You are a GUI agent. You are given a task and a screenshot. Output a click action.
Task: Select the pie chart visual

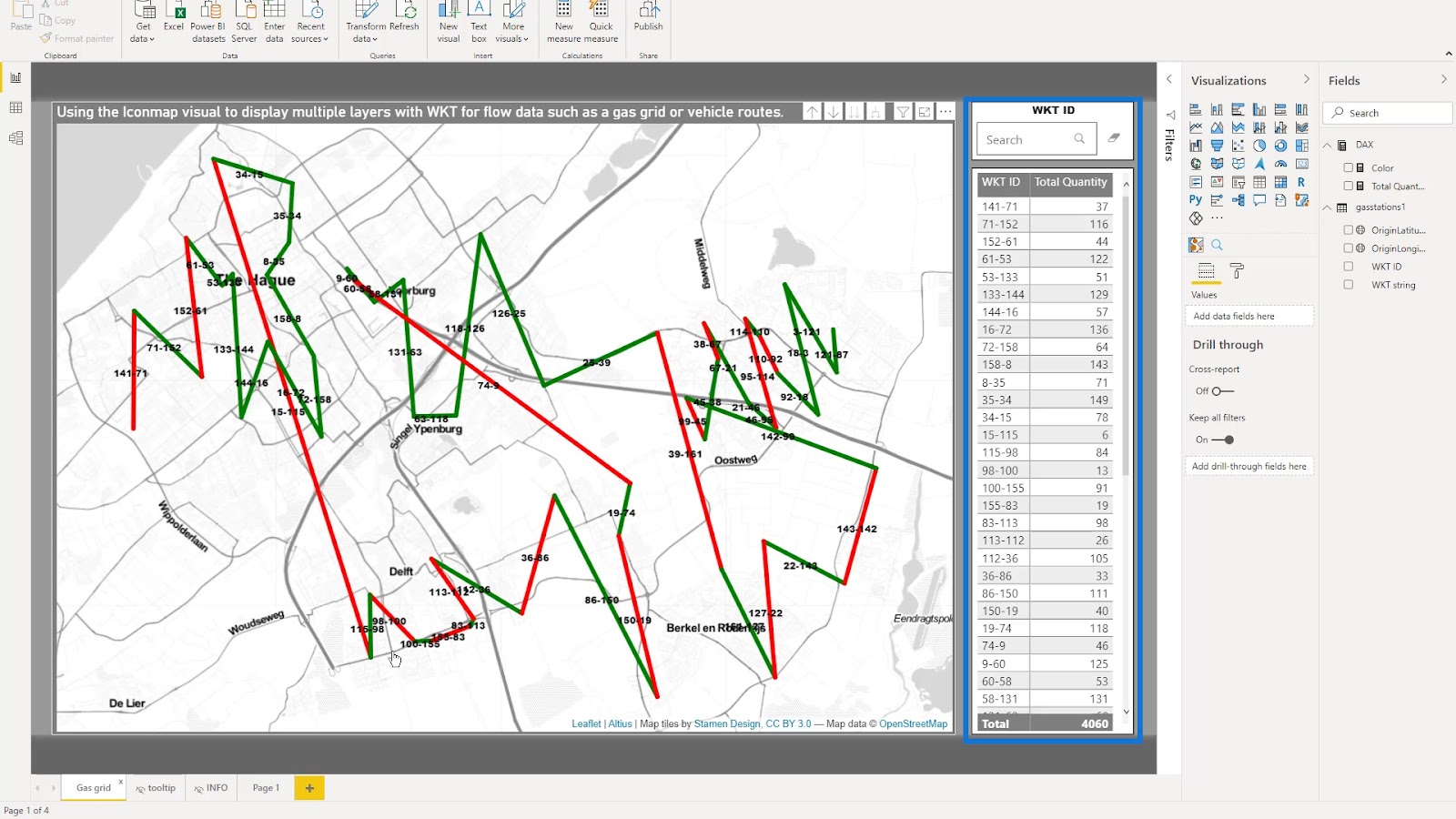[x=1259, y=146]
